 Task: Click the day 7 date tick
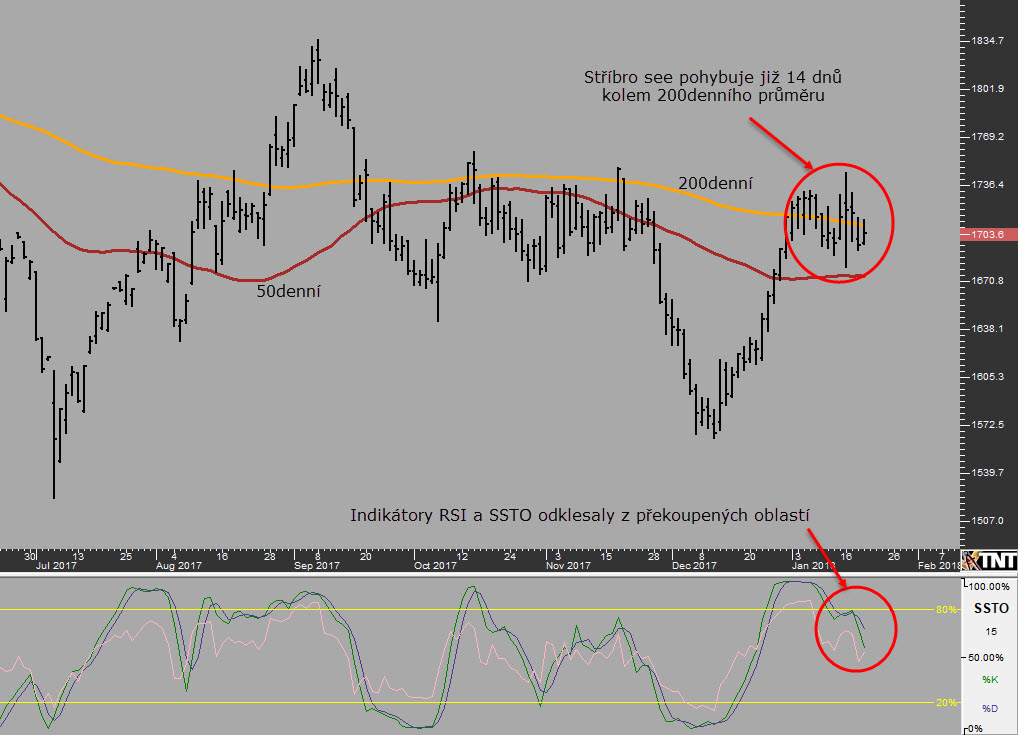[x=942, y=556]
